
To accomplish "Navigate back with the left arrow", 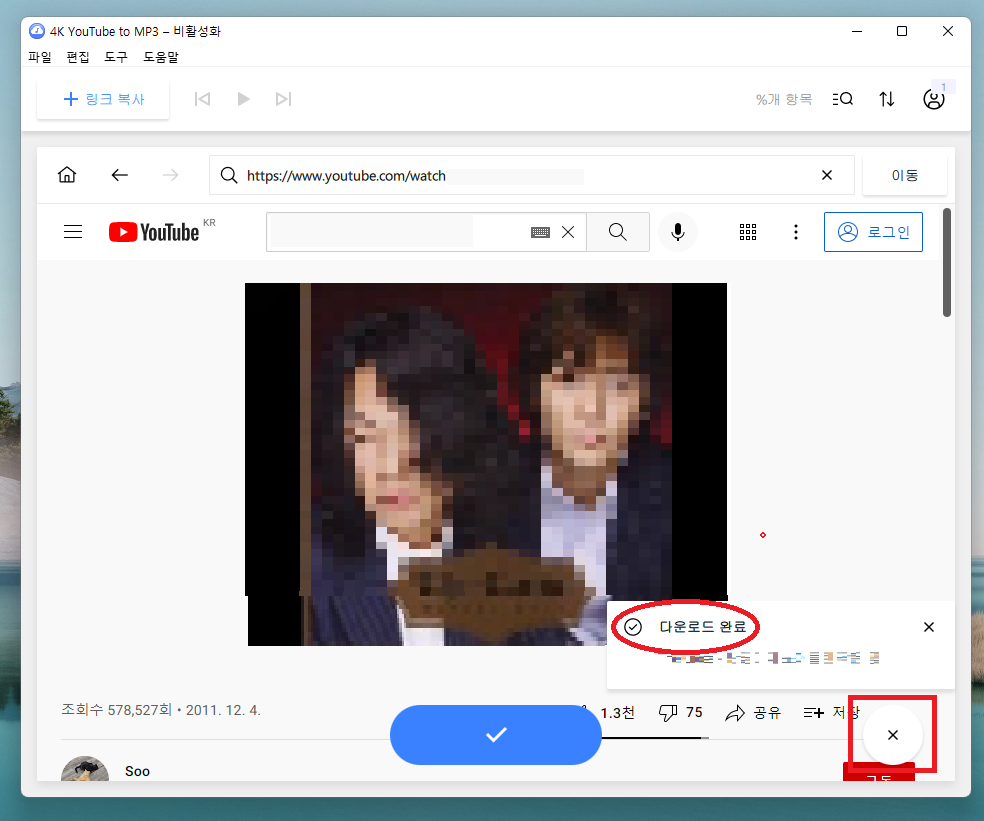I will (119, 175).
